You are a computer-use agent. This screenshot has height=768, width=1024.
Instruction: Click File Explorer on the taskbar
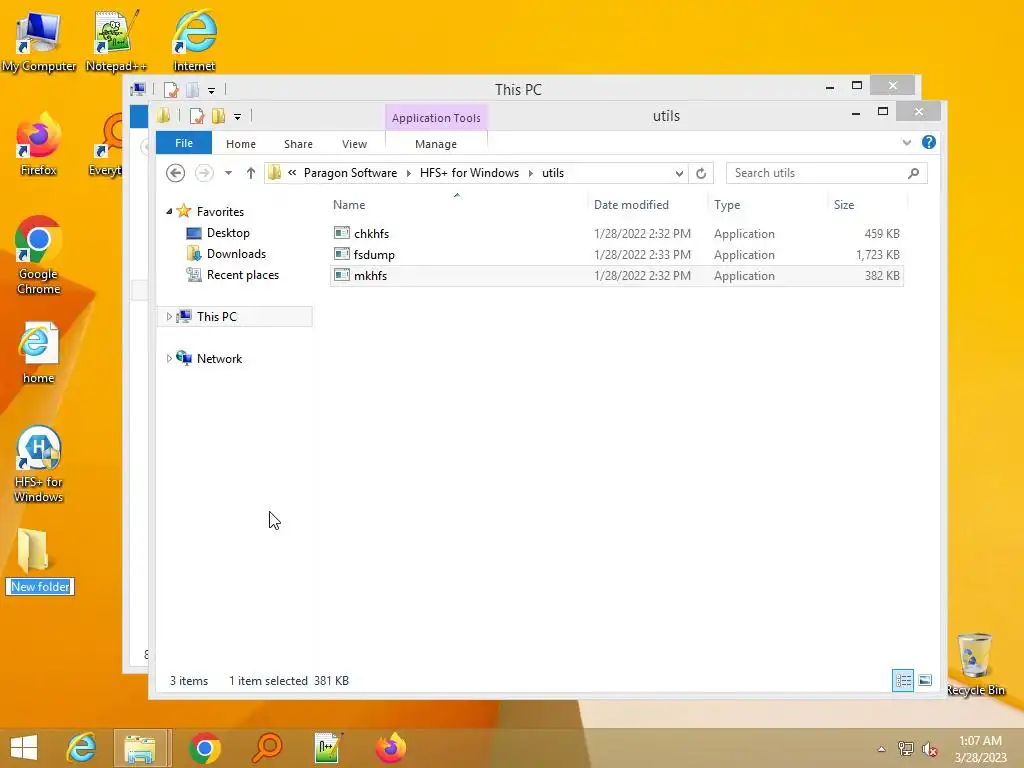[142, 748]
